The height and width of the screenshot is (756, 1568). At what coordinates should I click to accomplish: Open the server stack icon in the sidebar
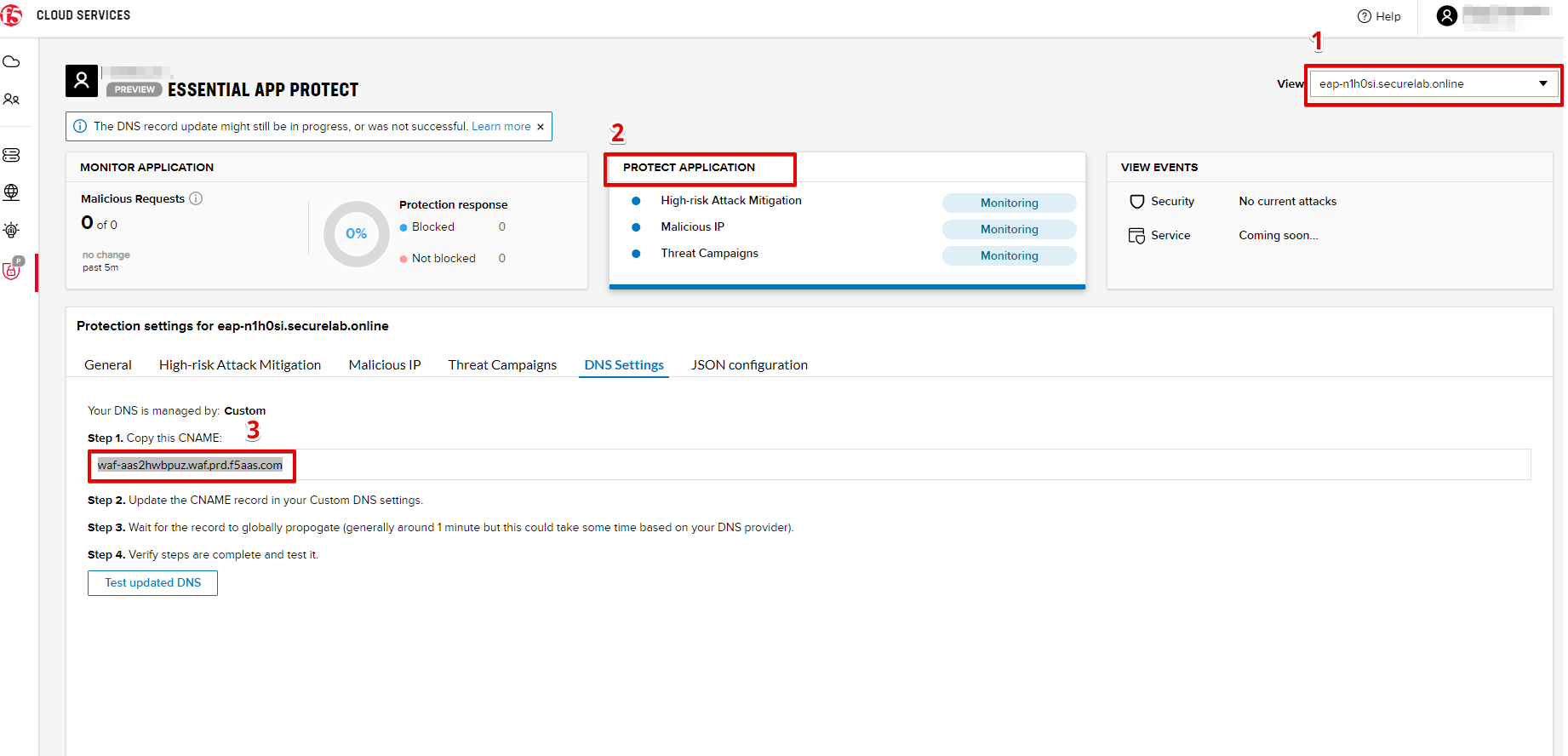12,155
